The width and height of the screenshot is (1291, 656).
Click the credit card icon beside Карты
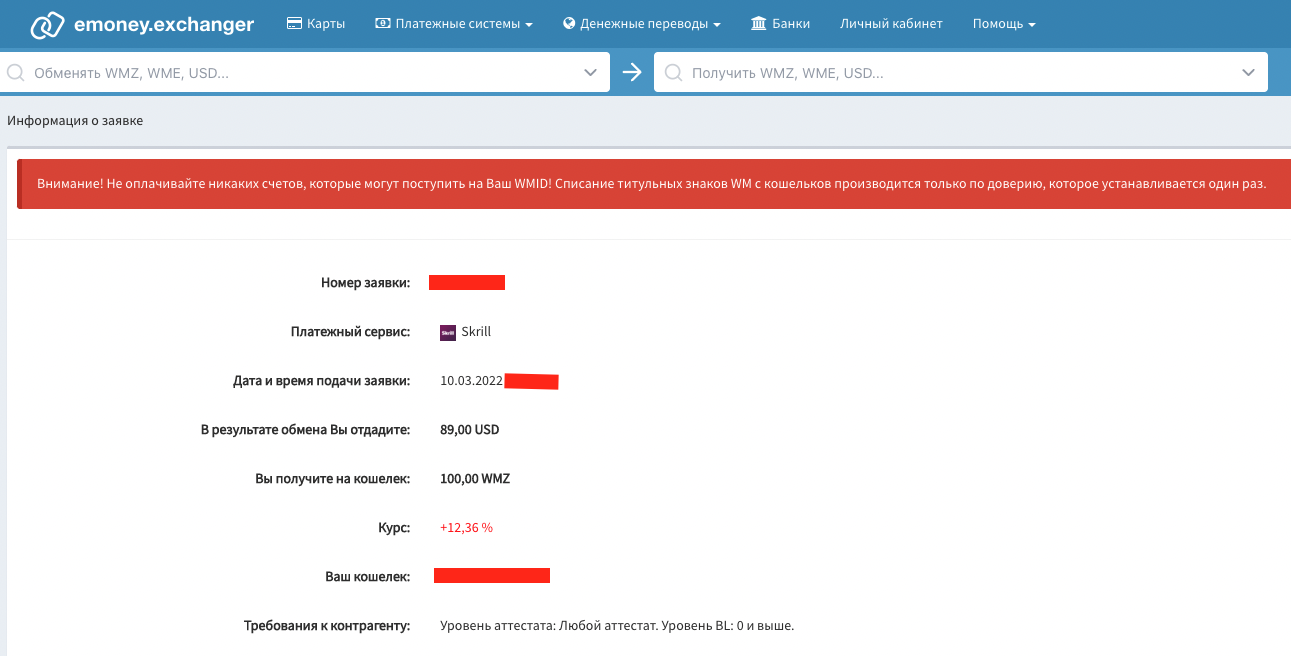click(294, 24)
